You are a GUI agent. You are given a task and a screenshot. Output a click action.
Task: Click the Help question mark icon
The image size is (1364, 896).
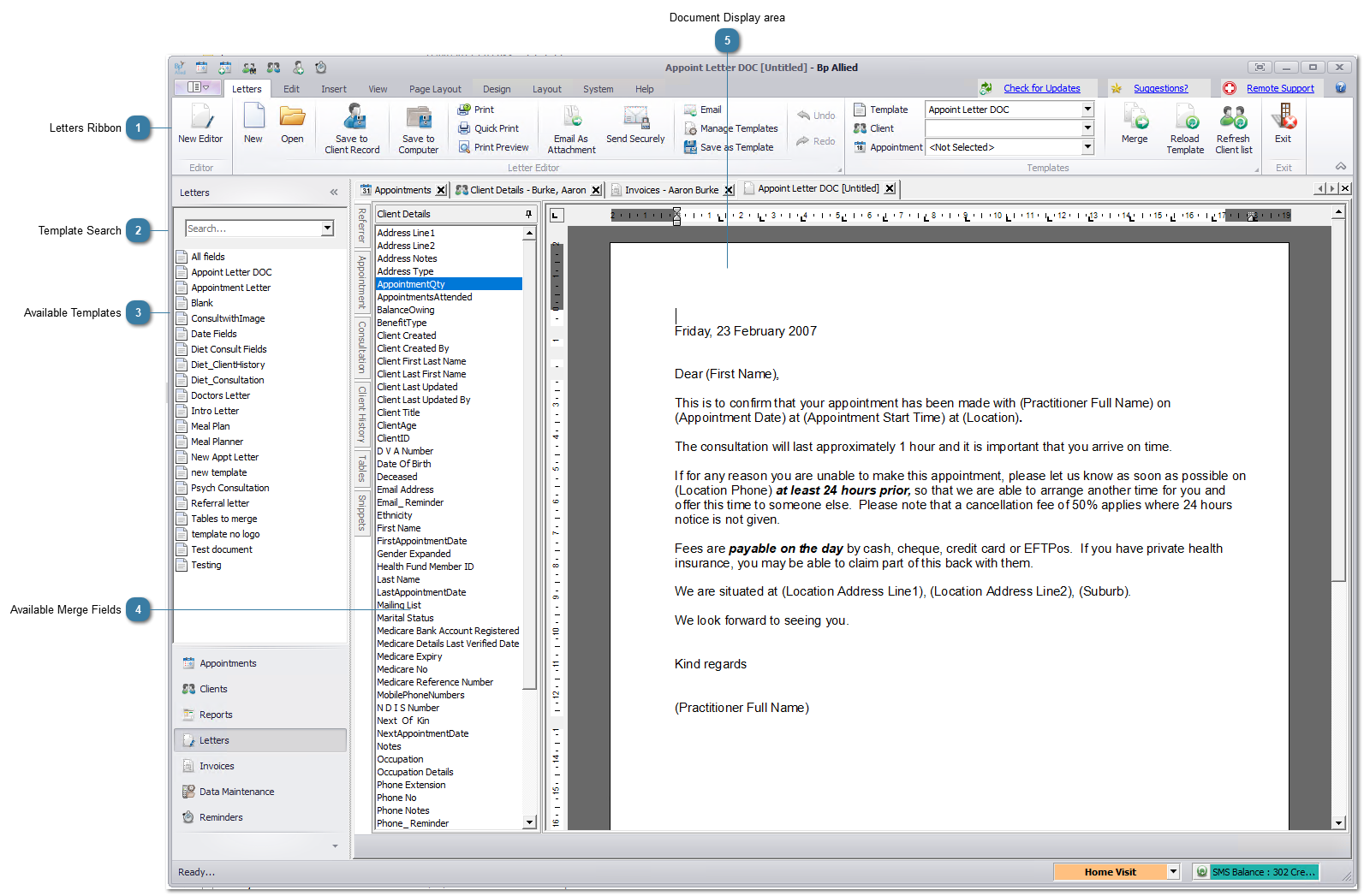pos(1341,88)
